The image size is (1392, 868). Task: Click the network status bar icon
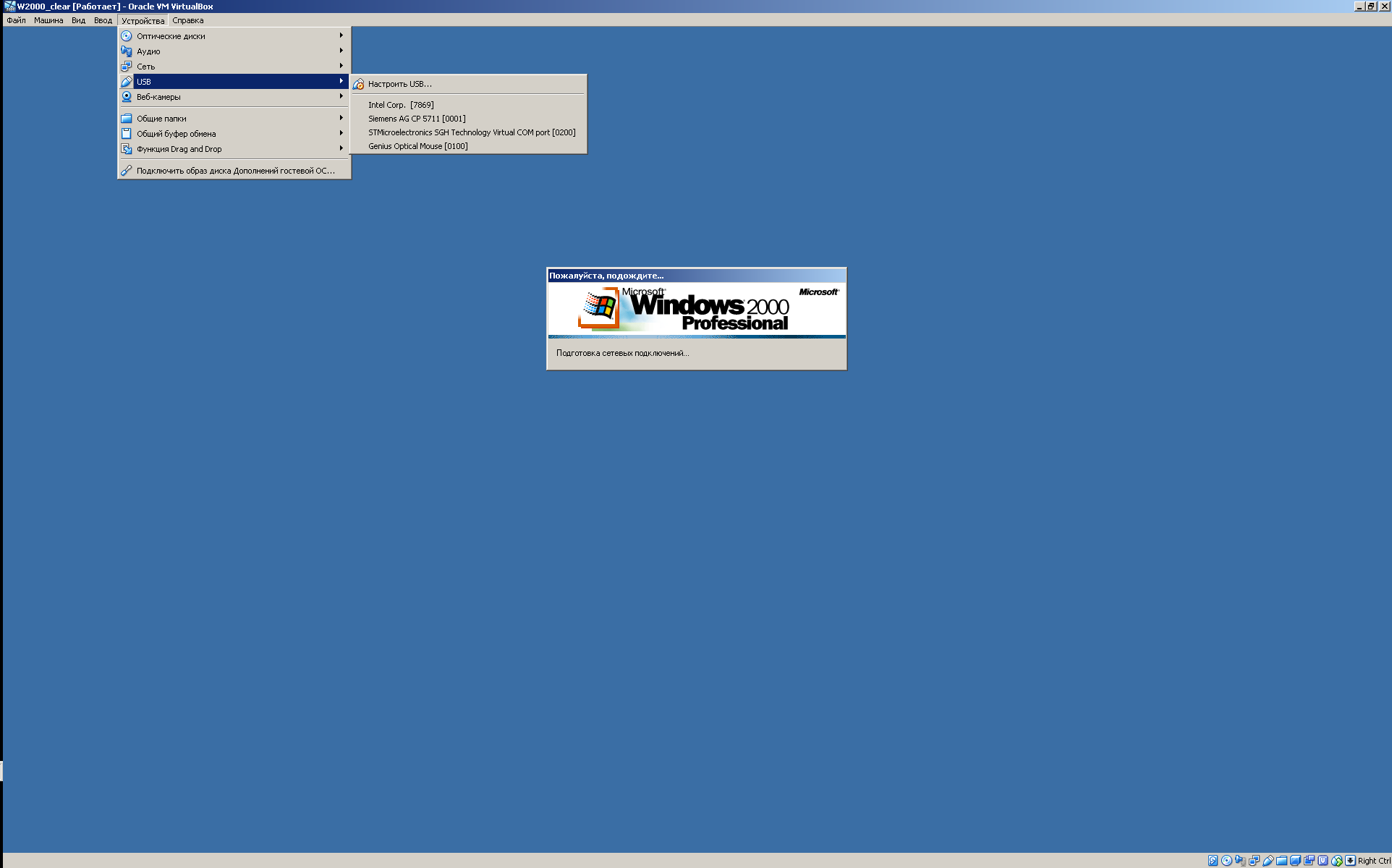[1254, 861]
